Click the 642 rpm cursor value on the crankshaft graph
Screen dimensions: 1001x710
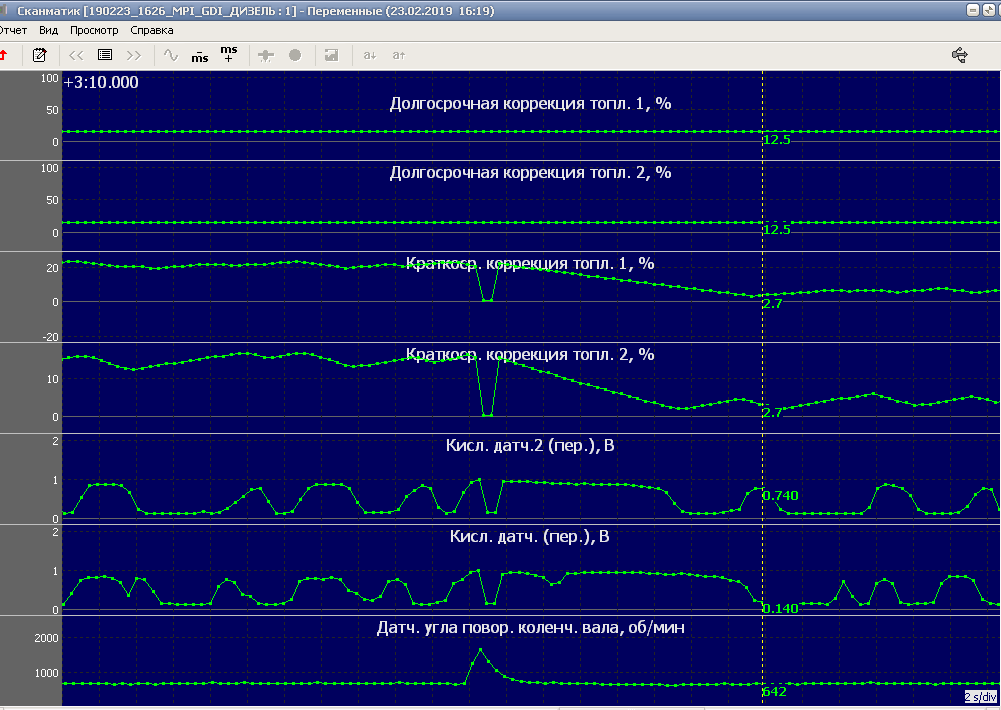tap(775, 692)
